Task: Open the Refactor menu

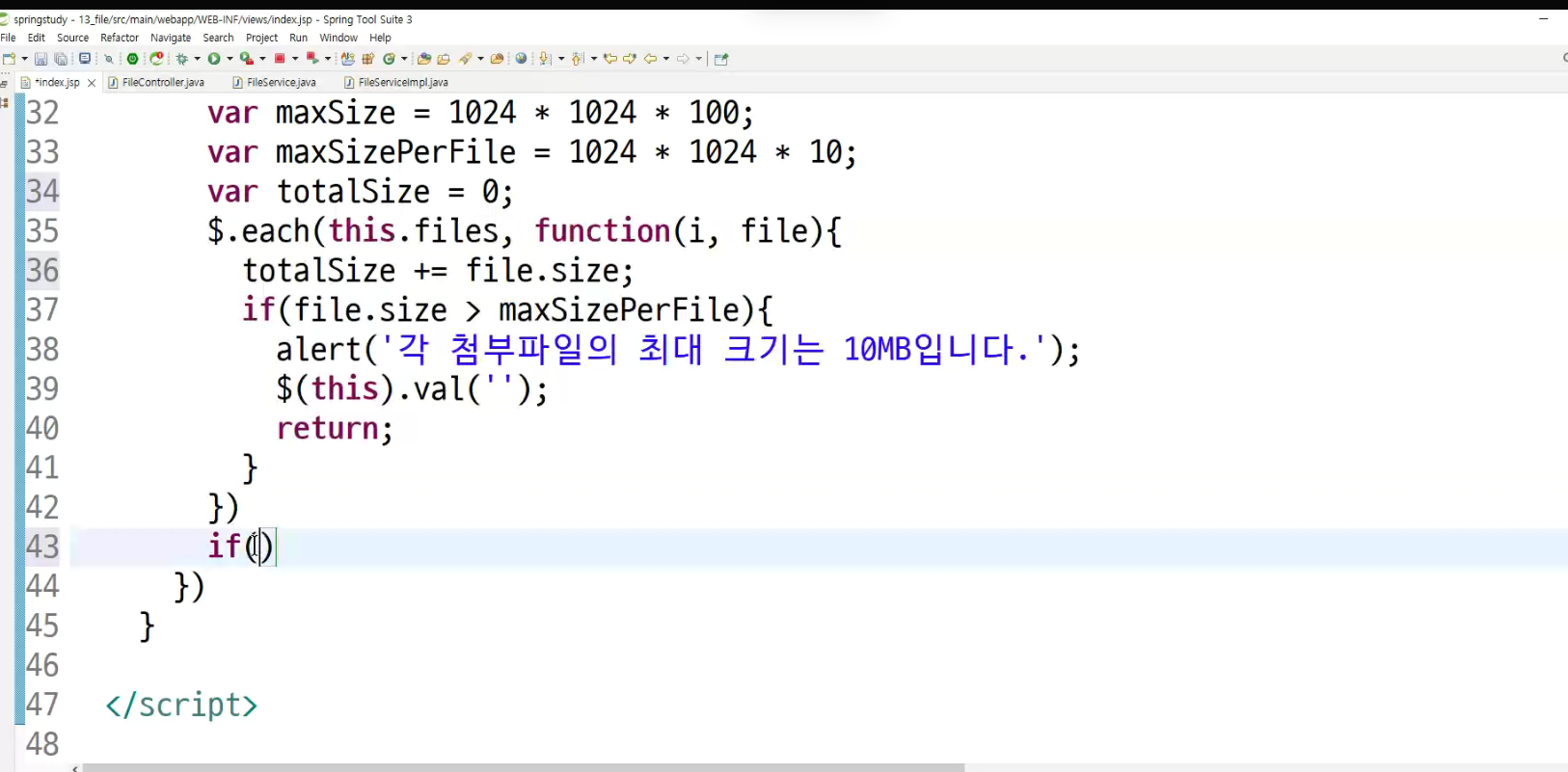Action: [x=120, y=38]
